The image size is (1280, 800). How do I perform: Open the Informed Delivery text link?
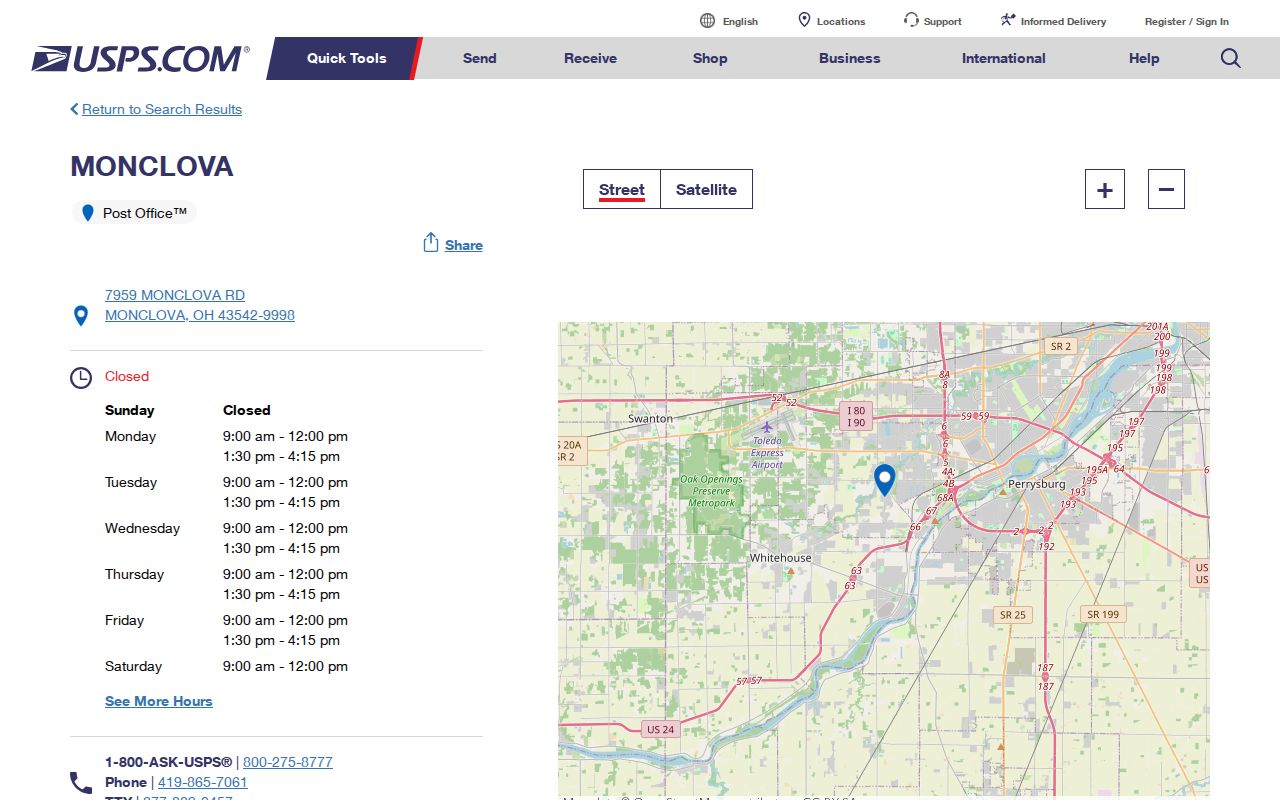[1064, 21]
